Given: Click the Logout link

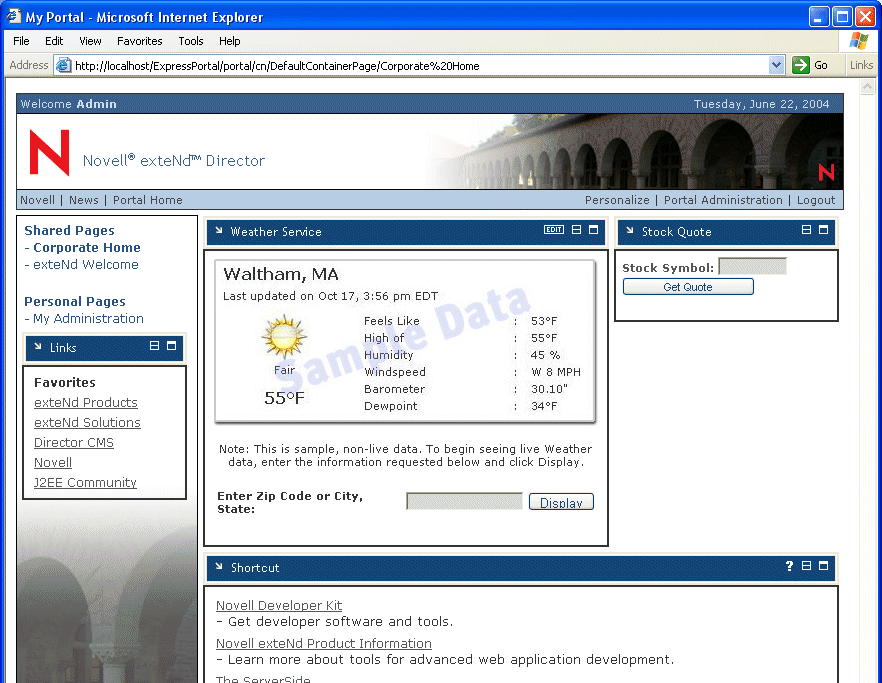Looking at the screenshot, I should pyautogui.click(x=816, y=200).
